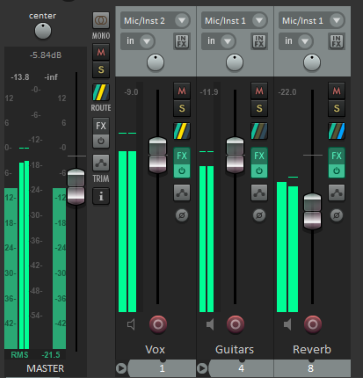Open the Vox input dropdown Mic/Inst 2
Screen dimensions: 363x378
(x=155, y=21)
